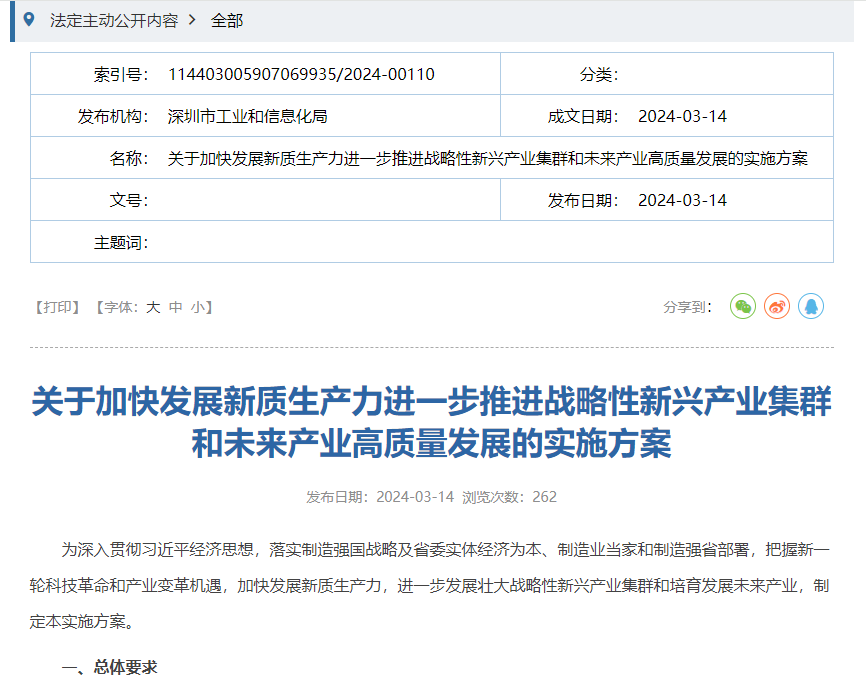The image size is (866, 688).
Task: Click the 索引号 label
Action: [121, 74]
